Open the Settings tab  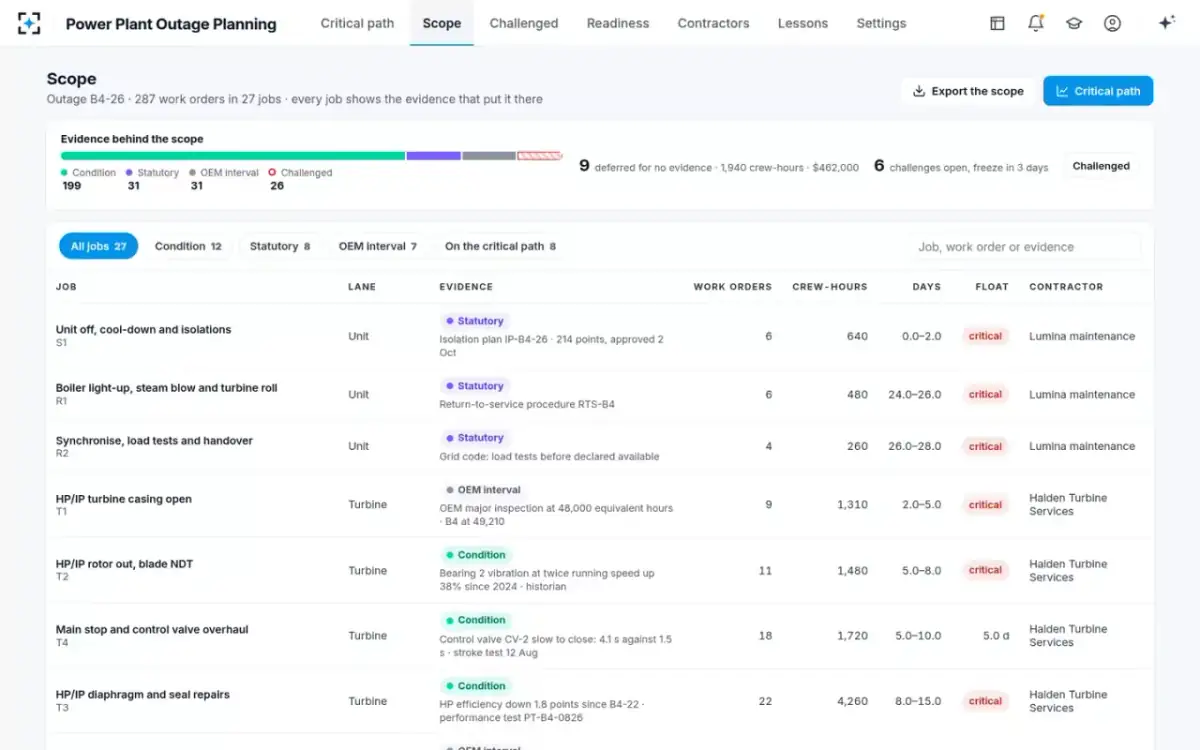[881, 23]
